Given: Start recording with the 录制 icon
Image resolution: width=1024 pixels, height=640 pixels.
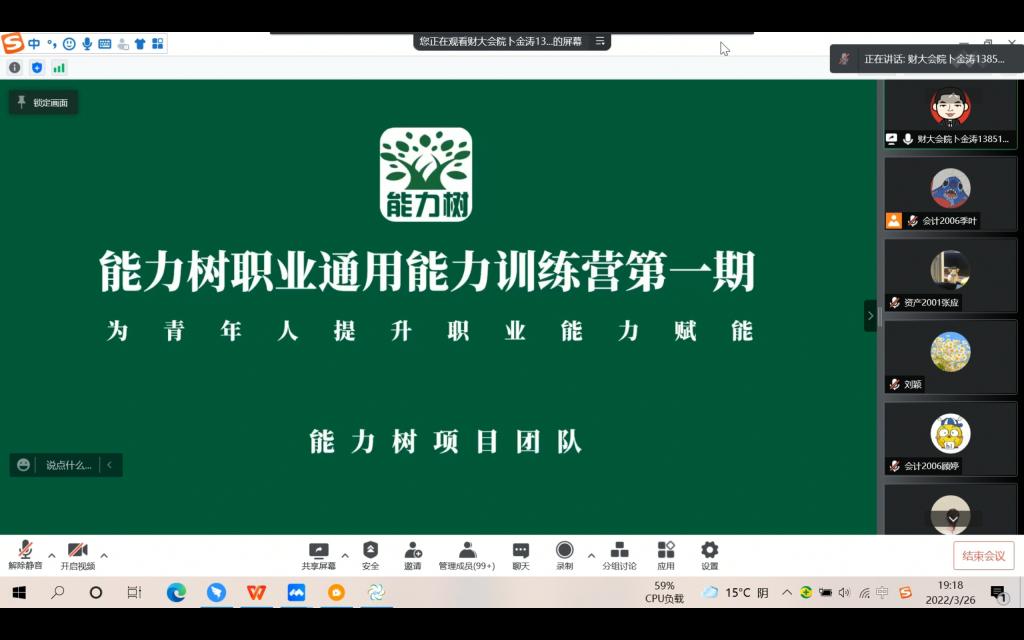Looking at the screenshot, I should [x=564, y=554].
